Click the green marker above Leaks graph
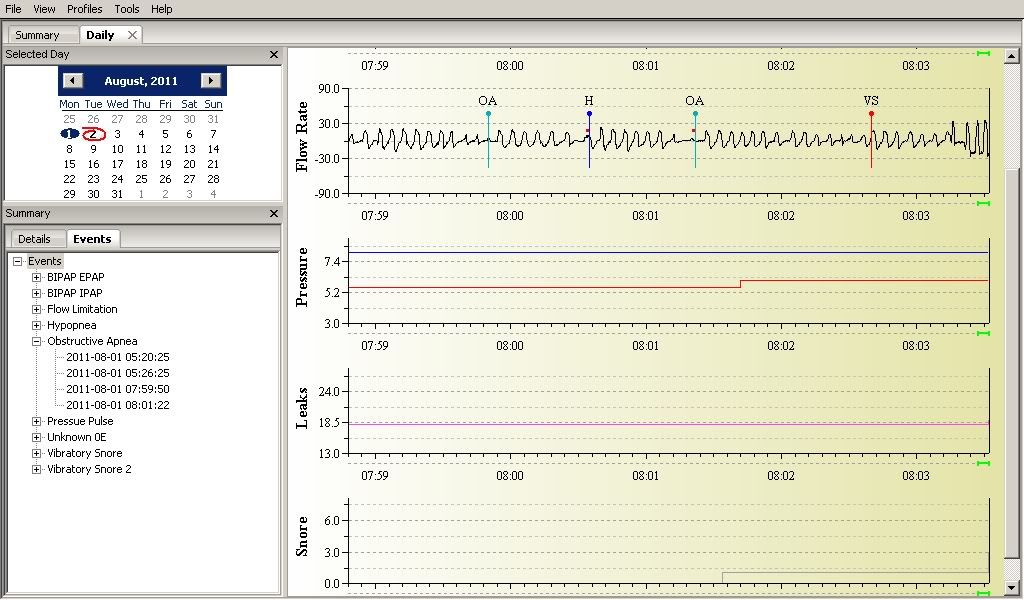This screenshot has width=1024, height=600. [x=983, y=334]
